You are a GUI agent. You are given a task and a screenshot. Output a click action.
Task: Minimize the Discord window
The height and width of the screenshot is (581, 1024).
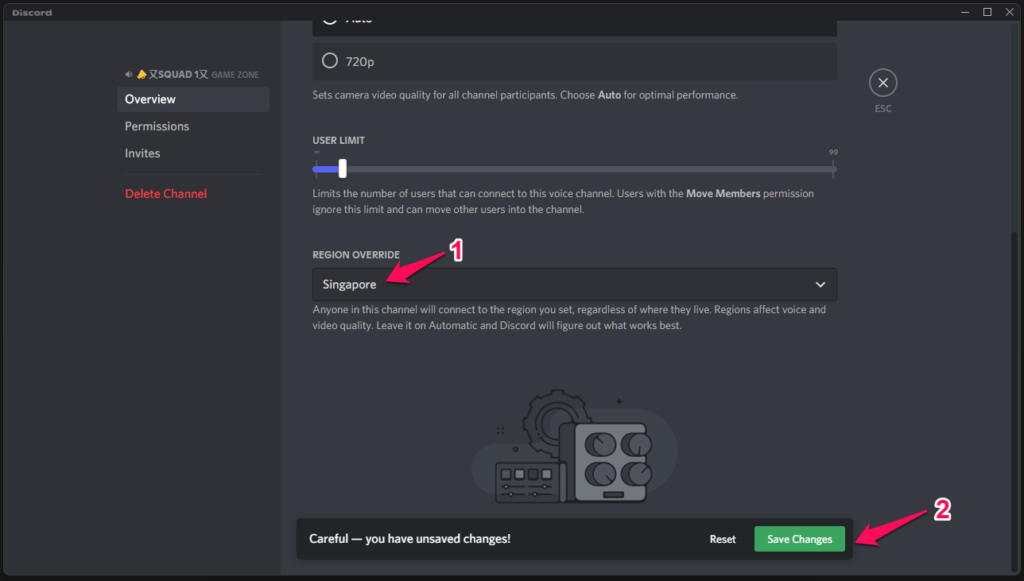962,12
